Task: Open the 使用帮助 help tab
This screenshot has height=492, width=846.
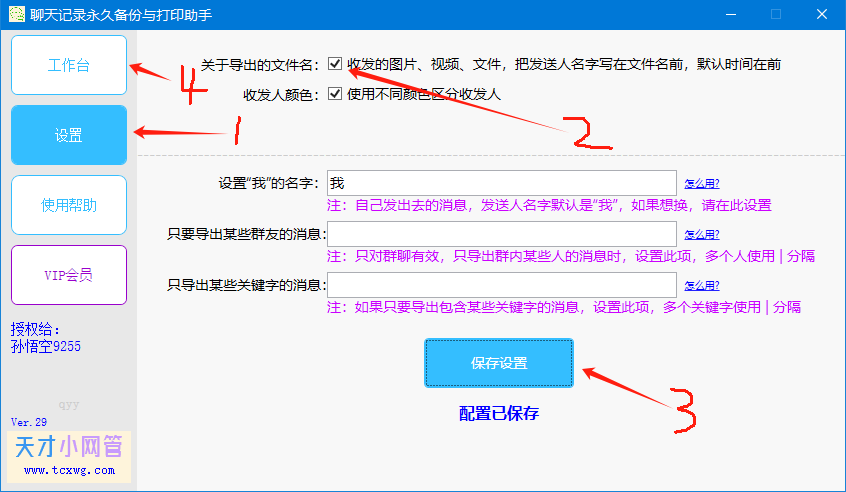Action: (69, 205)
